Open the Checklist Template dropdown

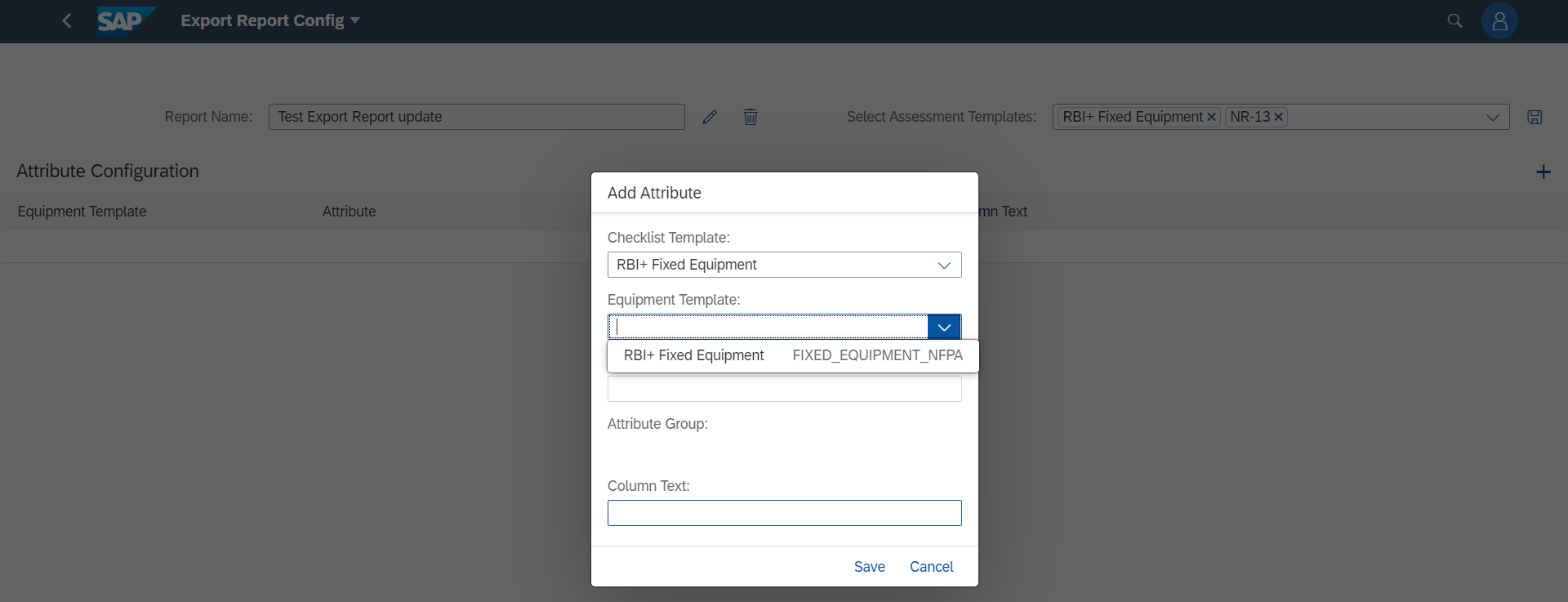click(944, 265)
